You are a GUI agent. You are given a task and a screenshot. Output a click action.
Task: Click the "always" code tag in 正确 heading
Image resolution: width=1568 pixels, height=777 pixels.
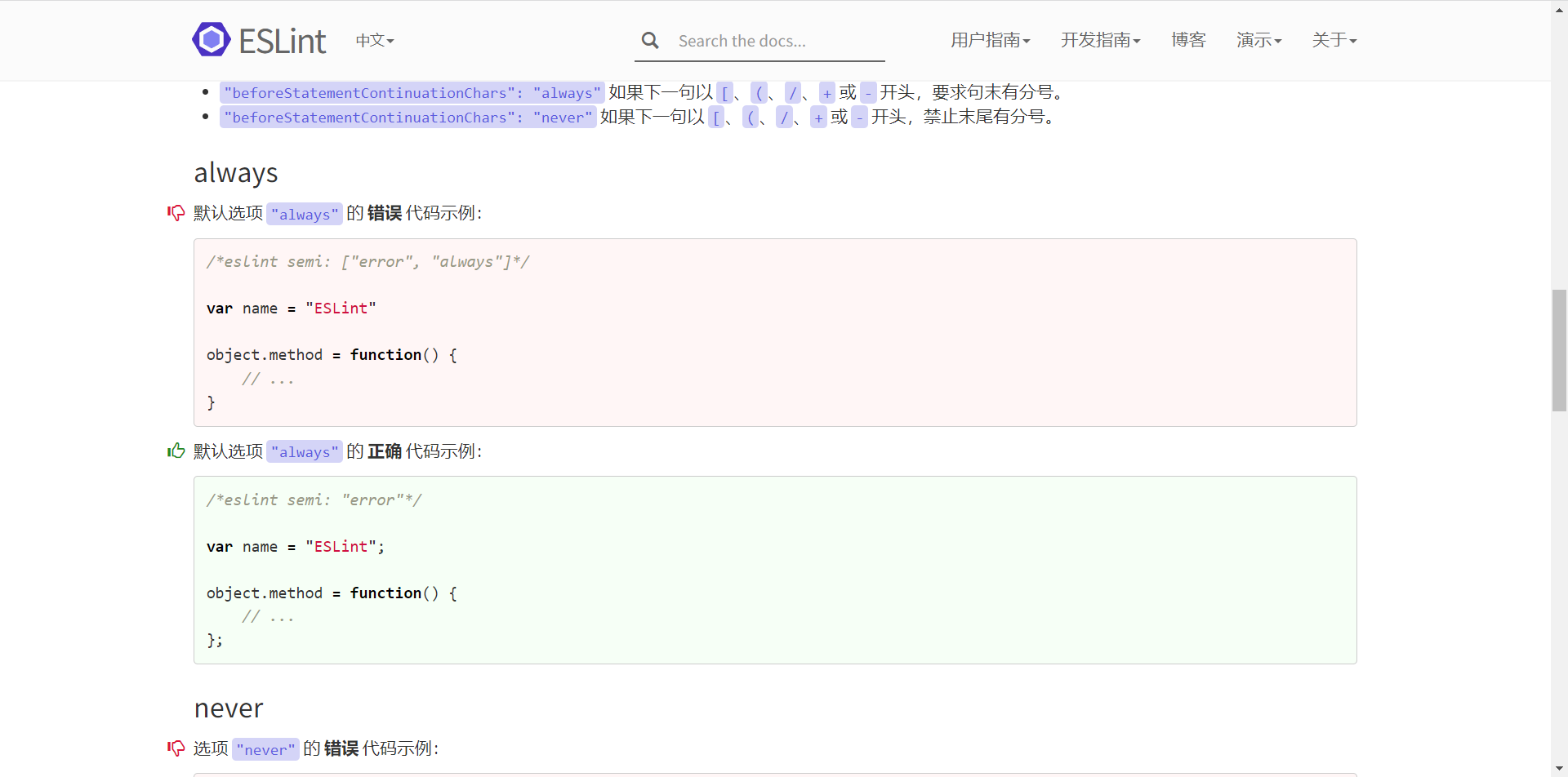click(305, 451)
